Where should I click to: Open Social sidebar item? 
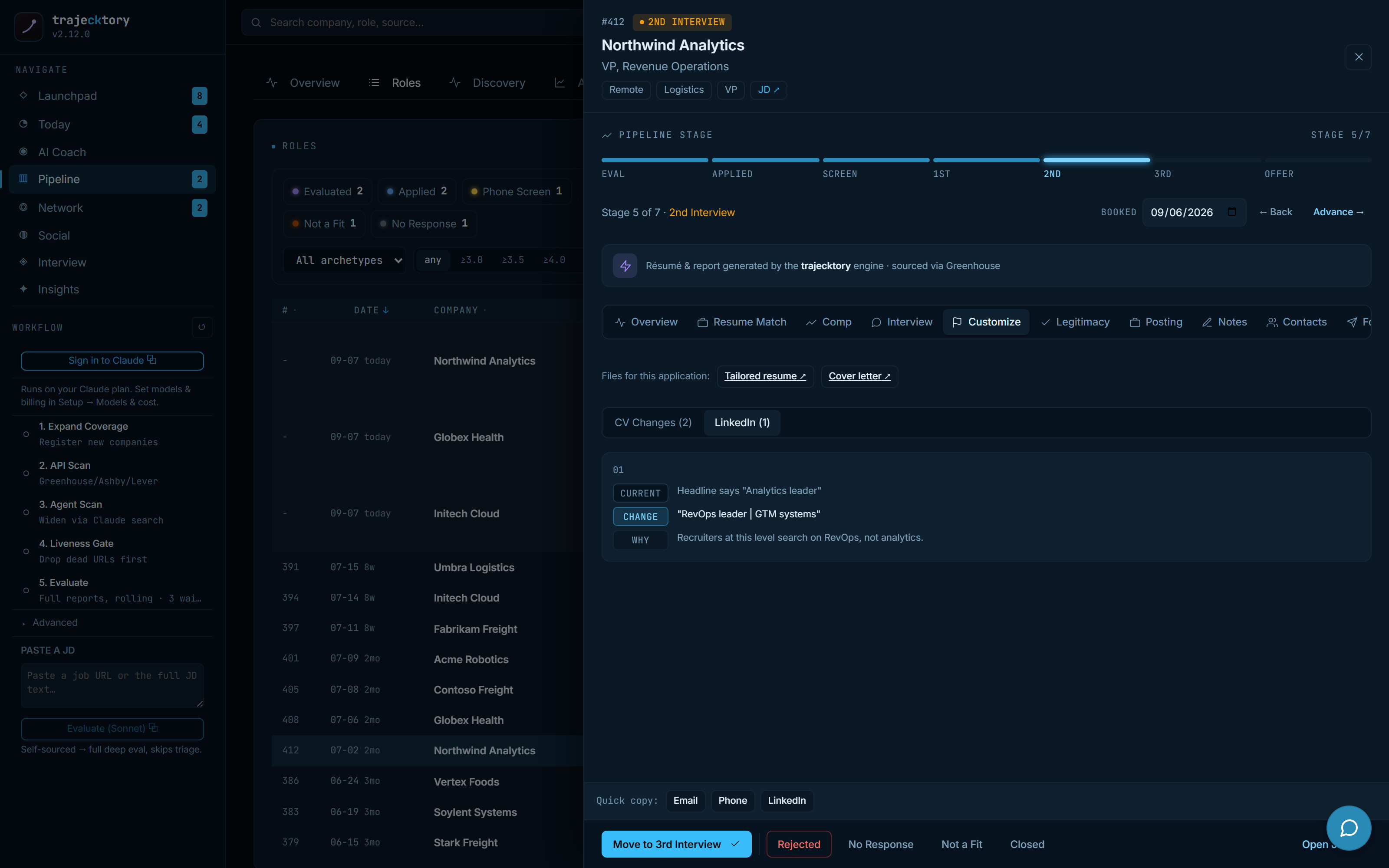coord(112,235)
